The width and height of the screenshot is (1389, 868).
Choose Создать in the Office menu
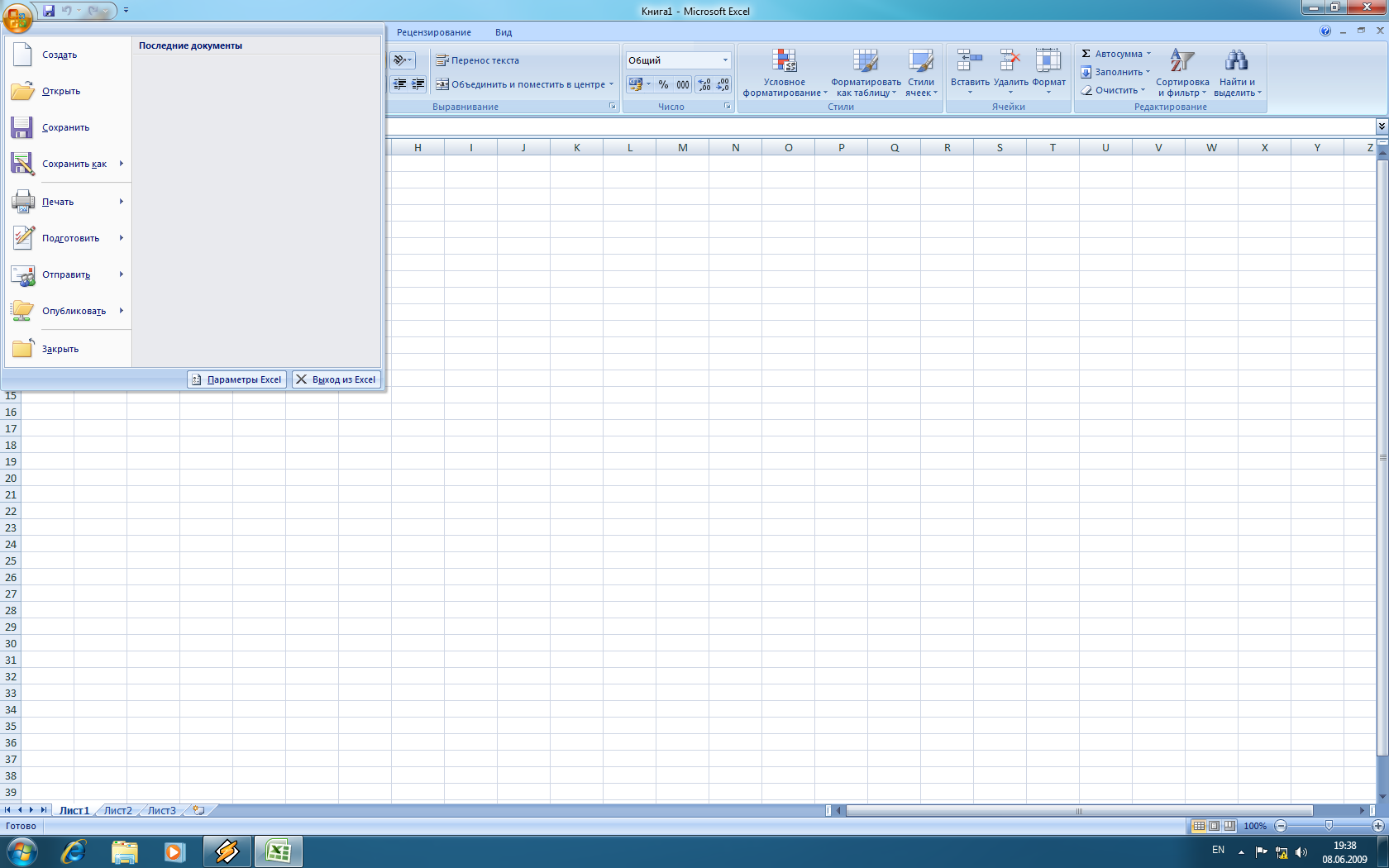[68, 55]
